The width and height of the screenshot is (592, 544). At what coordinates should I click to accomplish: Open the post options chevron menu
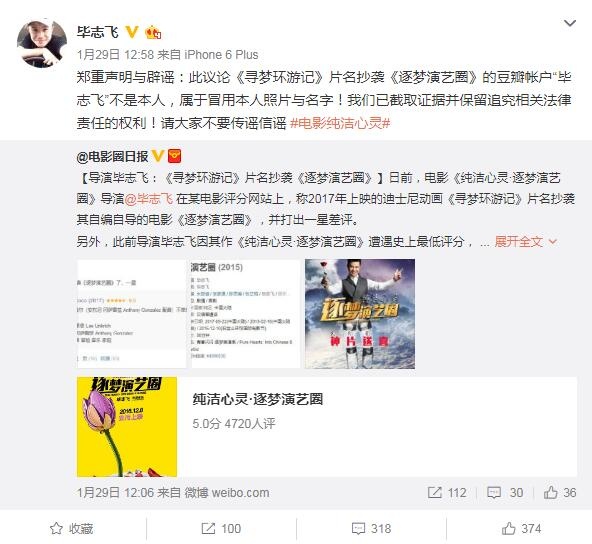(569, 23)
